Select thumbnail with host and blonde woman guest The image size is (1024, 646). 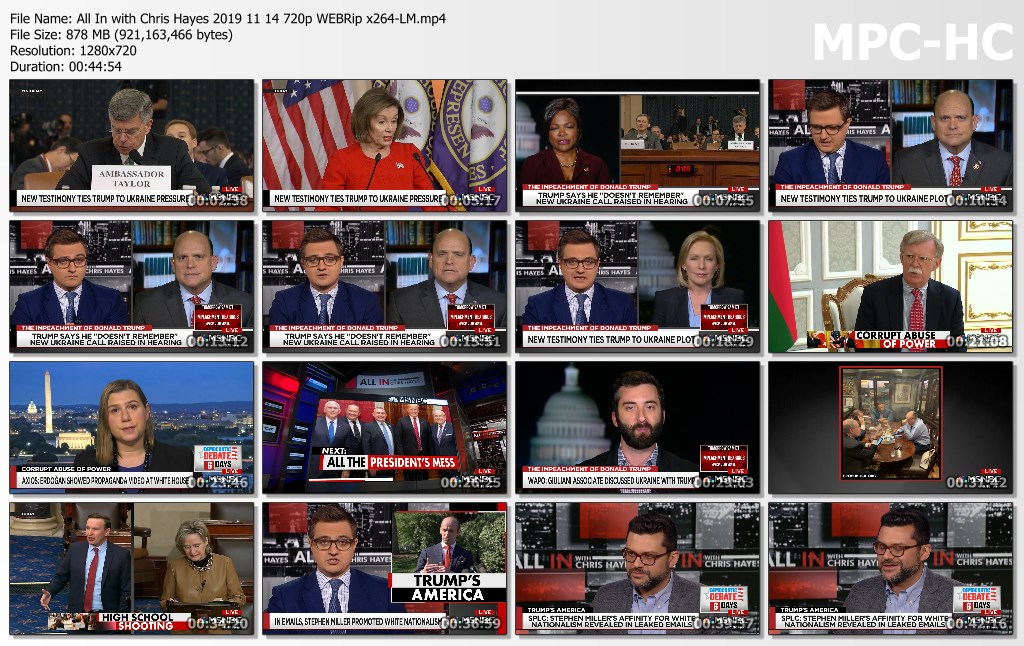pos(637,286)
